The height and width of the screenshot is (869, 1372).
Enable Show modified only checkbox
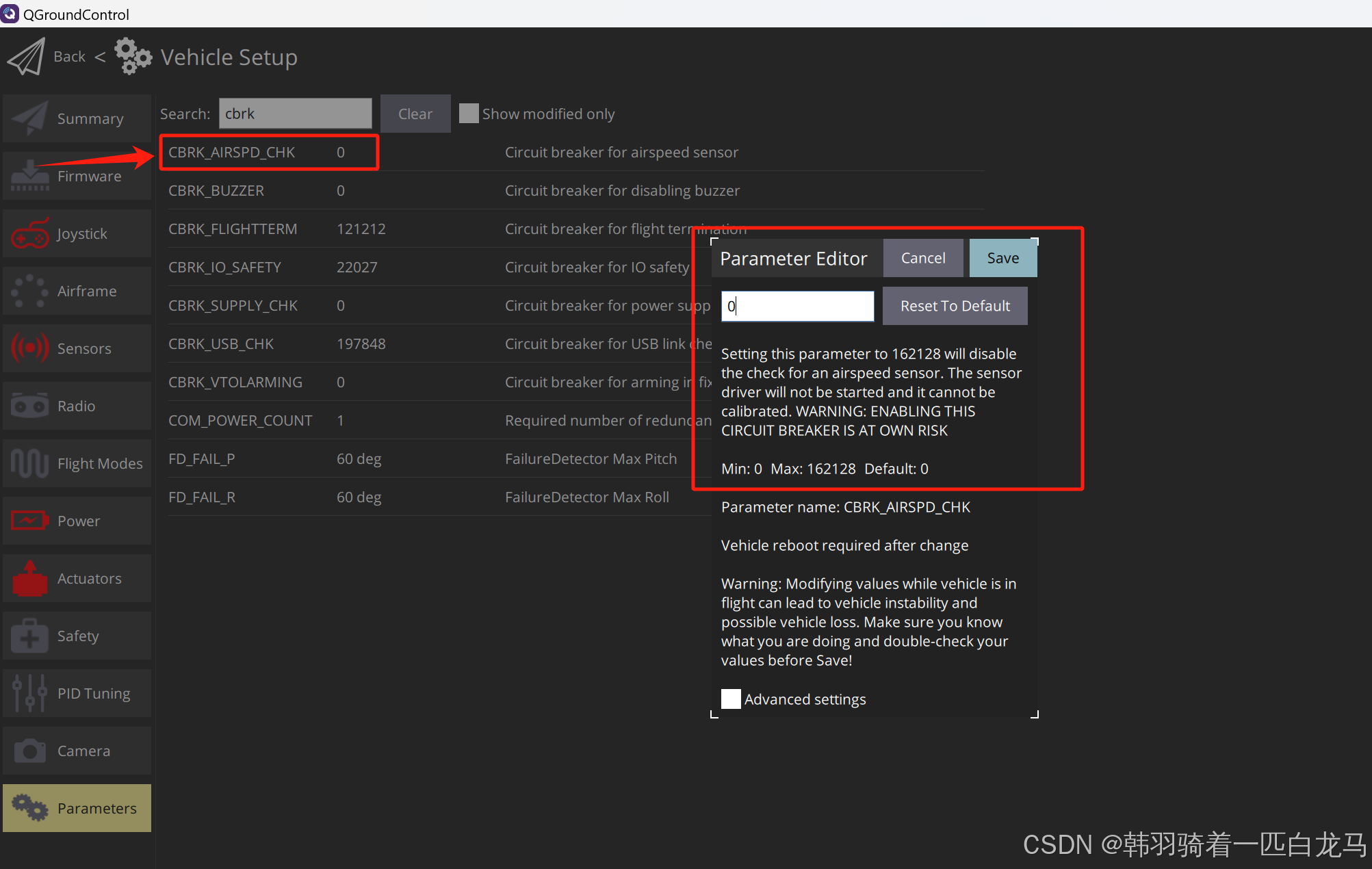(x=469, y=114)
